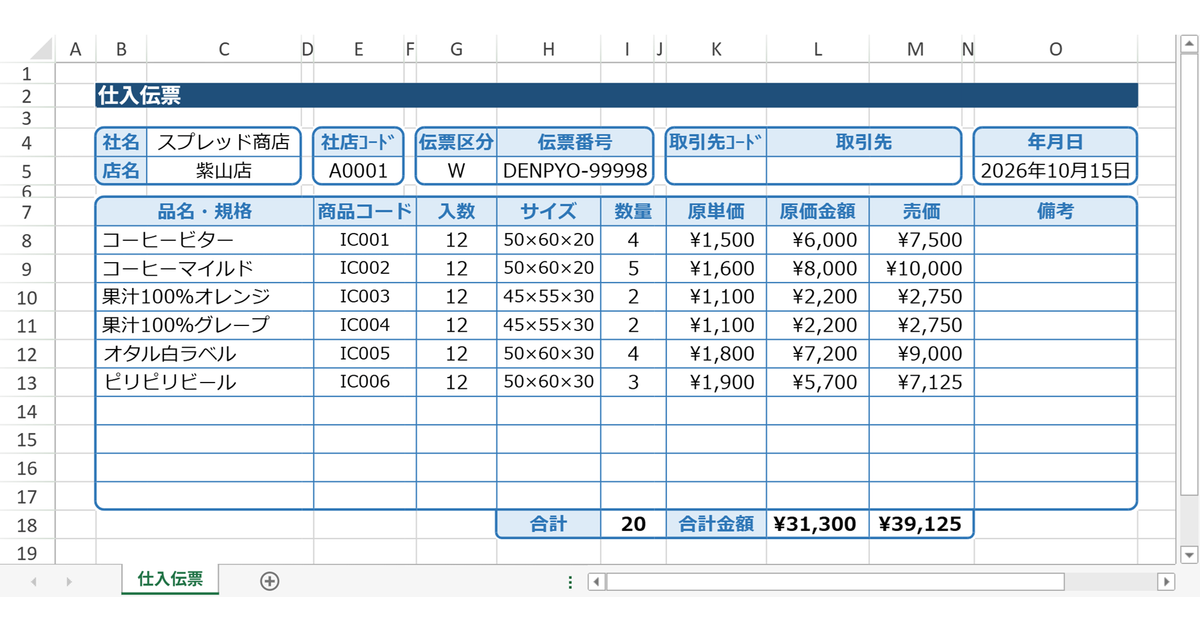Select column H header
1200x630 pixels.
click(x=548, y=49)
